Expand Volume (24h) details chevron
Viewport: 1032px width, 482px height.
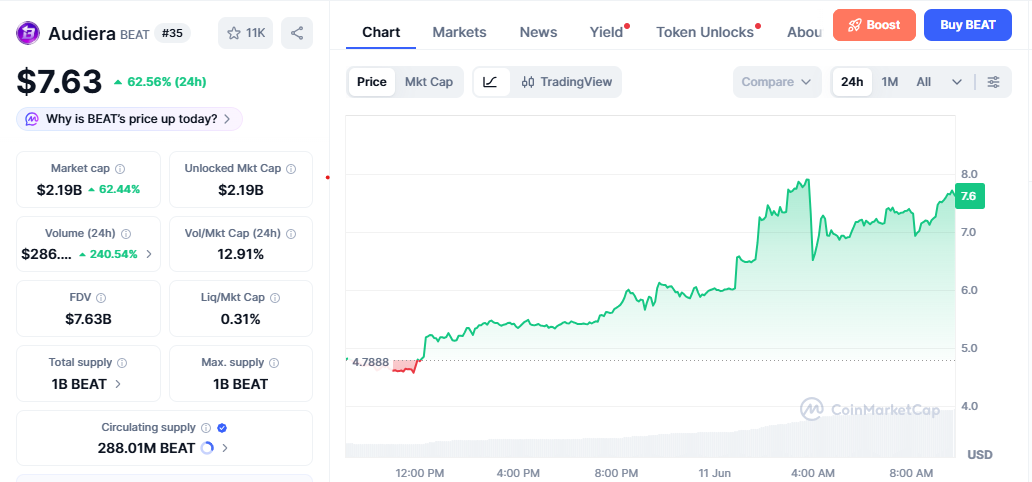point(149,254)
